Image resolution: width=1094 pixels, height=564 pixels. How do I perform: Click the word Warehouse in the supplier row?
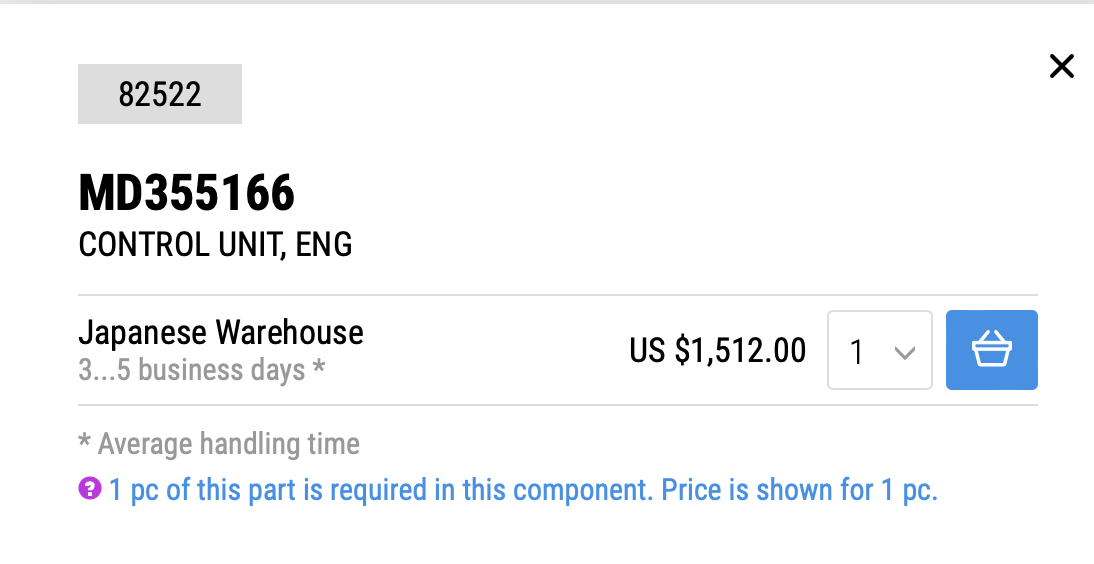[289, 332]
